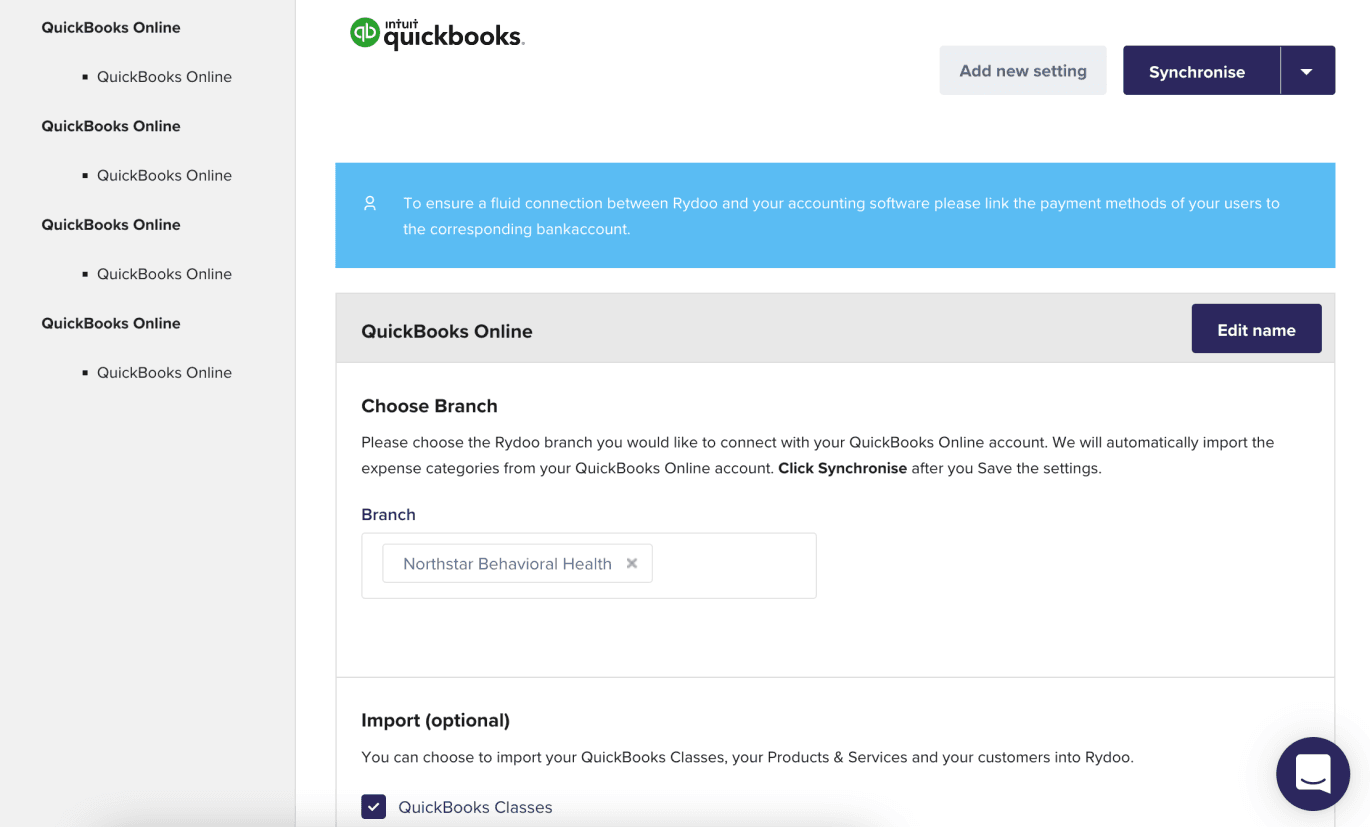Screen dimensions: 1370x827
Task: Select the second QuickBooks Online sidebar heading
Action: pos(111,126)
